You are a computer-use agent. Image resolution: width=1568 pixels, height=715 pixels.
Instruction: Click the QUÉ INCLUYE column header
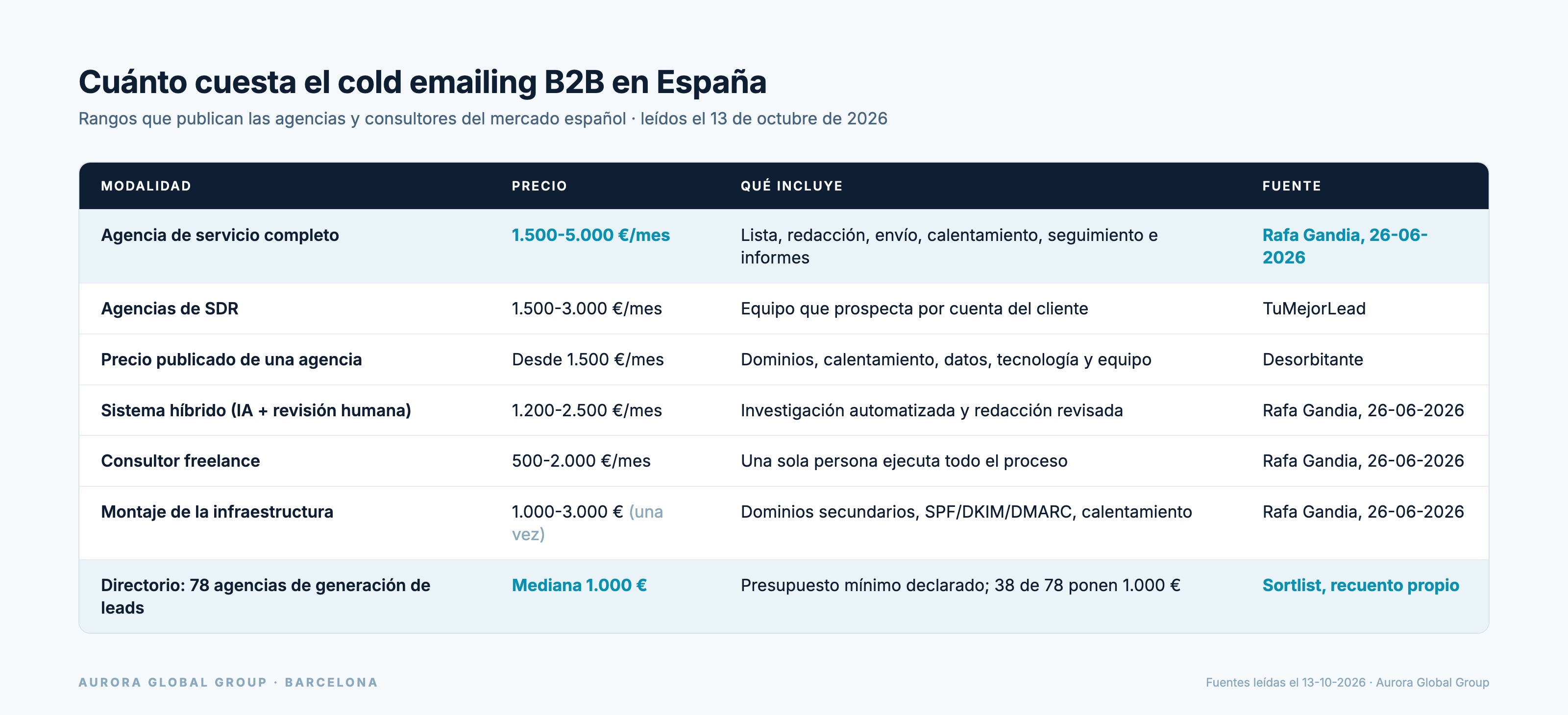[791, 186]
